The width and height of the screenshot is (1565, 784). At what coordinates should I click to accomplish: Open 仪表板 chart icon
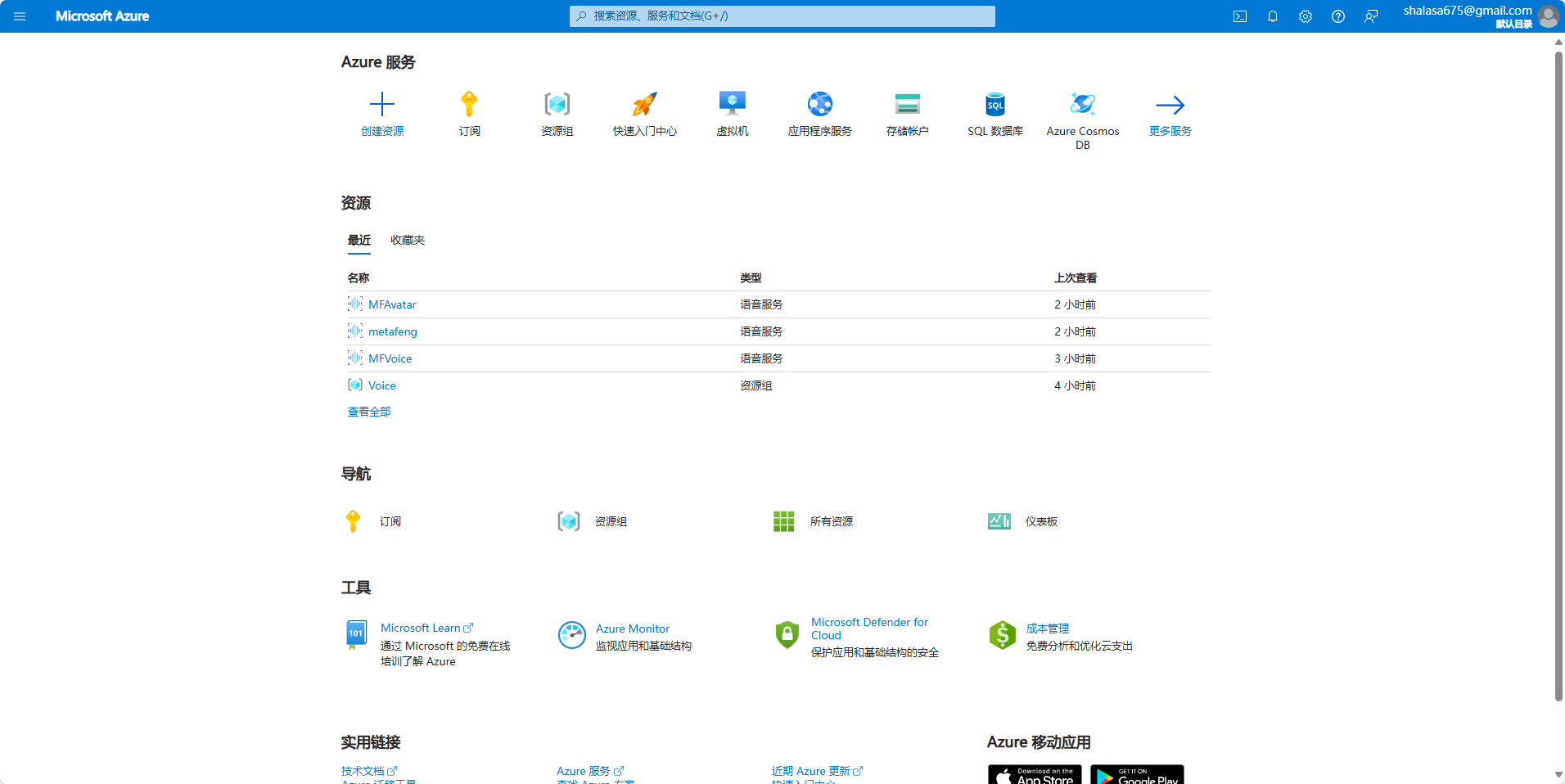[x=999, y=521]
